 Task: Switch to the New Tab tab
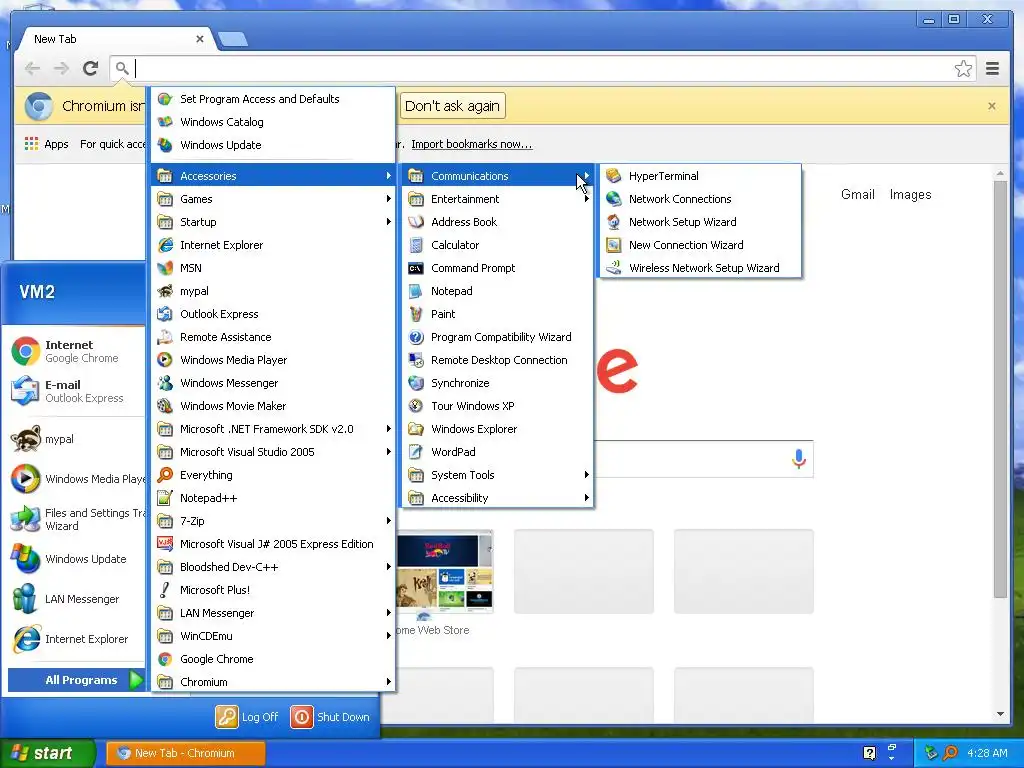pos(116,39)
